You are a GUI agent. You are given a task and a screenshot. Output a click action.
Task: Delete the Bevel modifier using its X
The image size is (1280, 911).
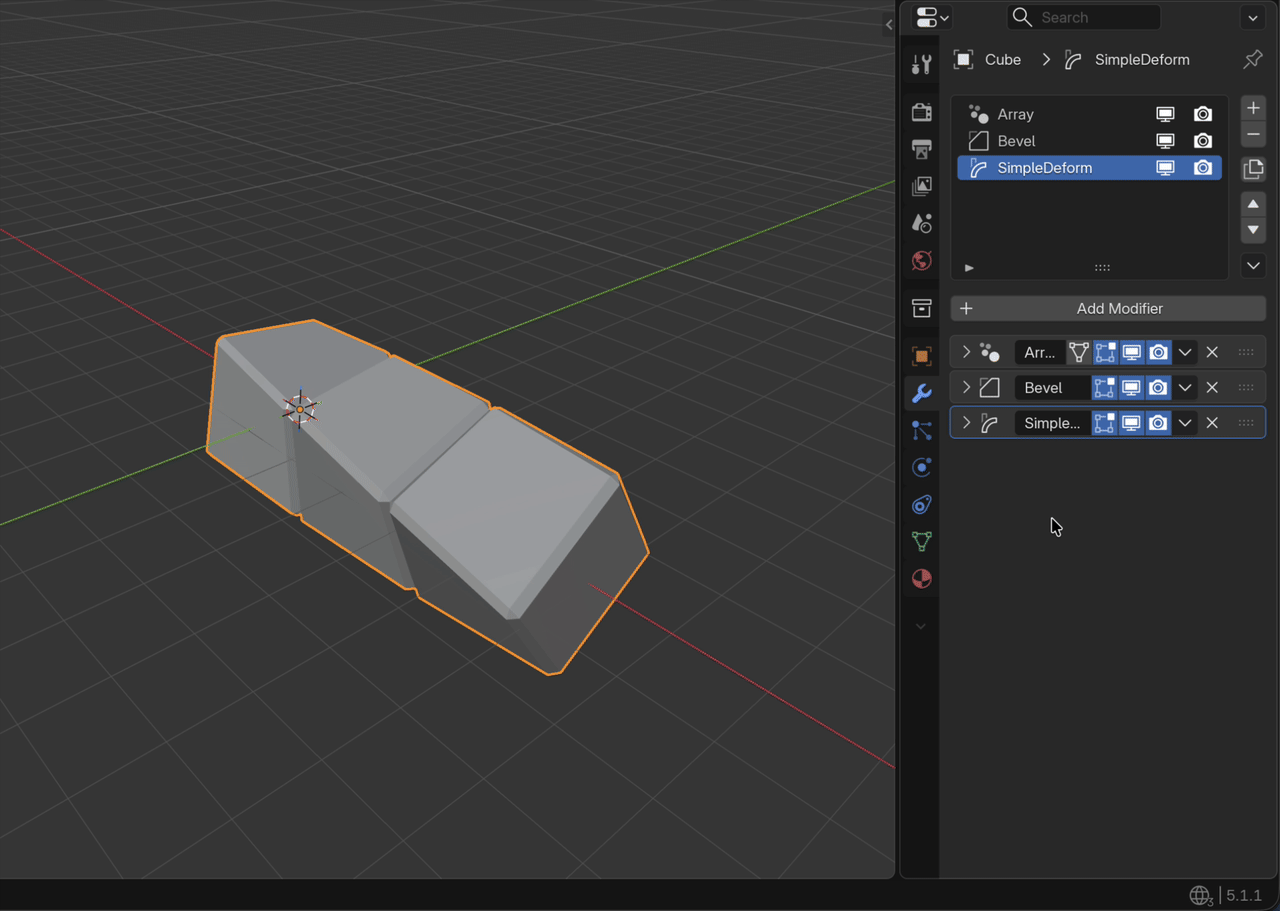(1212, 387)
